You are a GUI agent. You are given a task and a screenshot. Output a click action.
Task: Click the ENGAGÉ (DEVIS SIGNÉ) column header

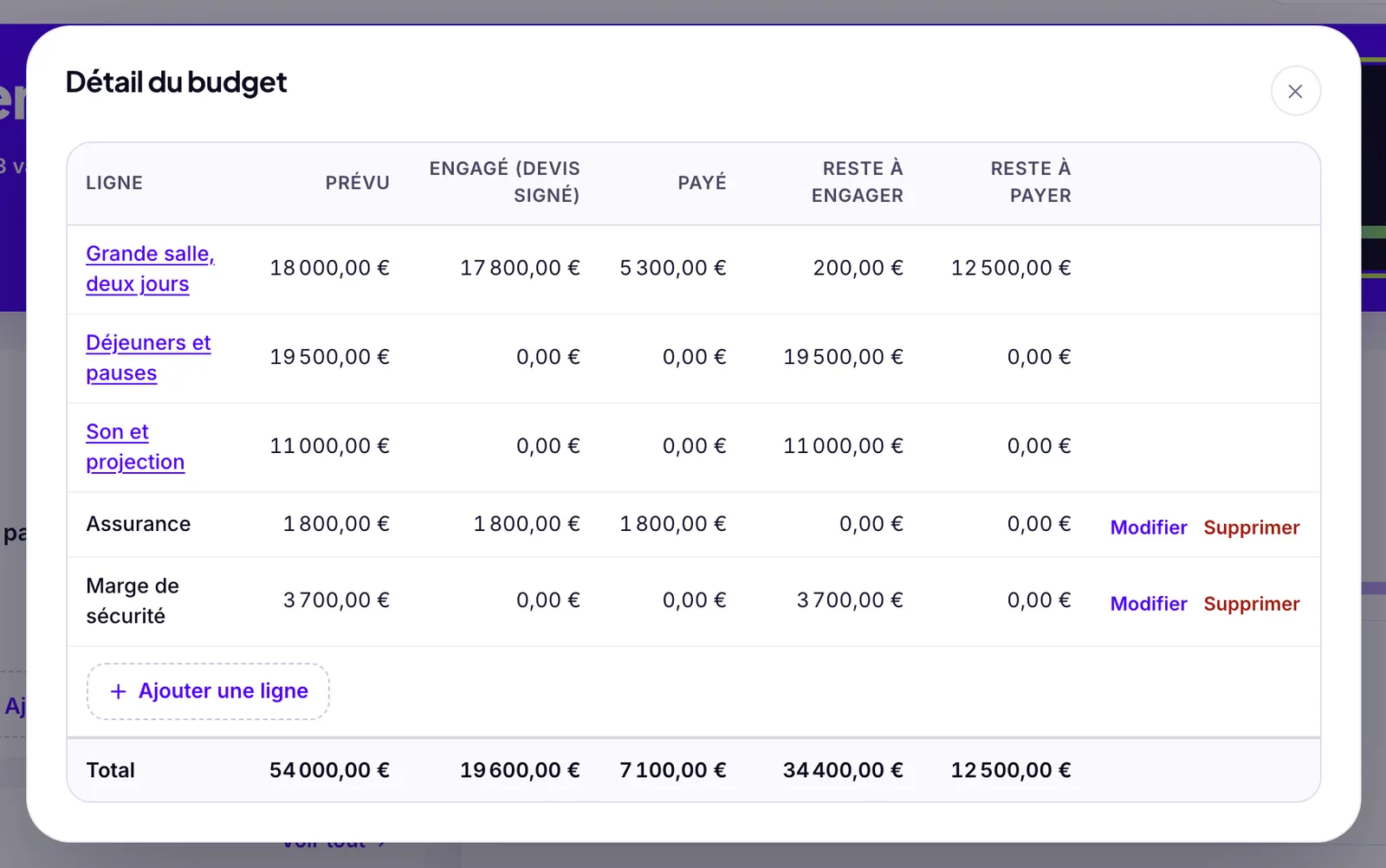coord(504,182)
